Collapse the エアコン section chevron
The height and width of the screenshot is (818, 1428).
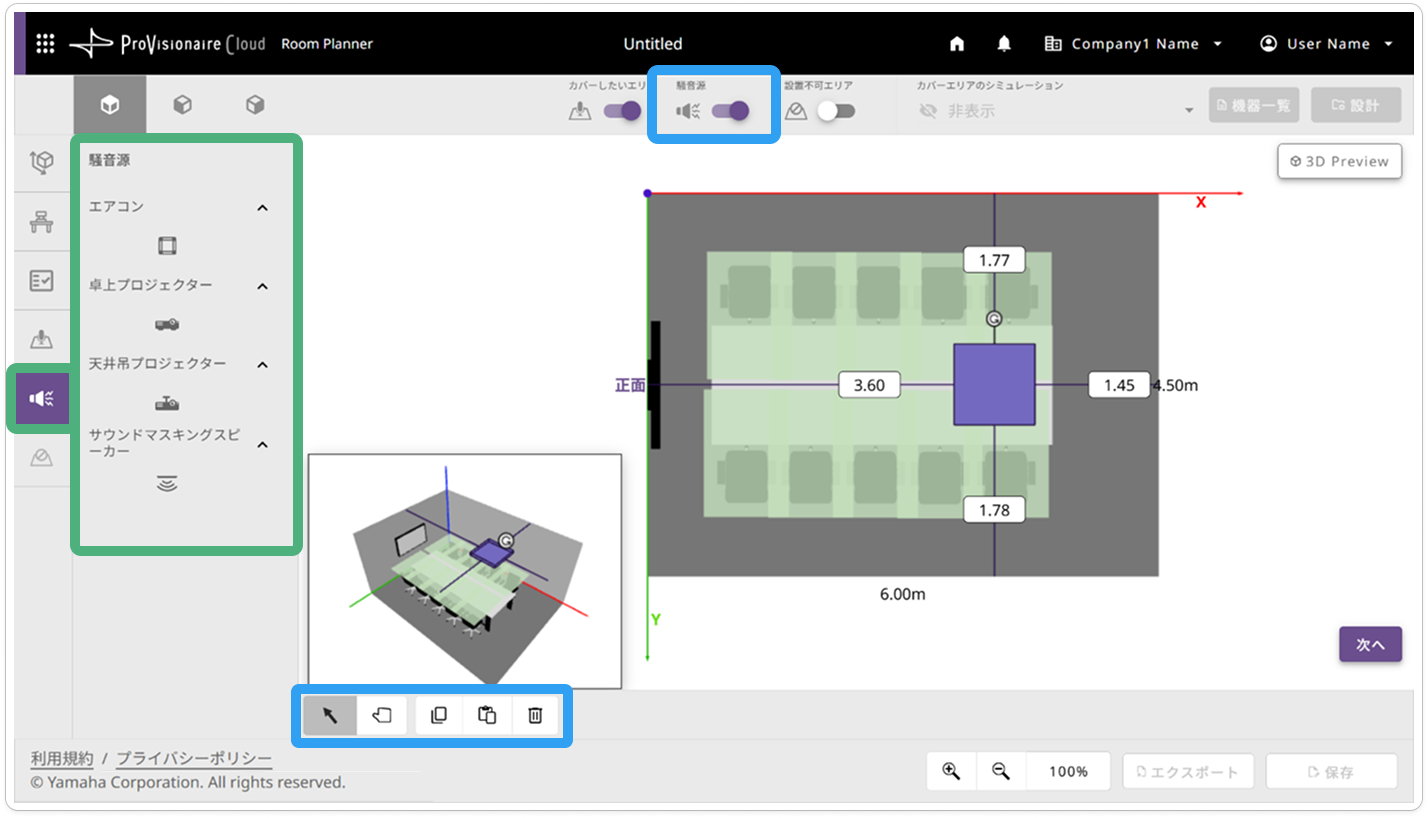(263, 208)
